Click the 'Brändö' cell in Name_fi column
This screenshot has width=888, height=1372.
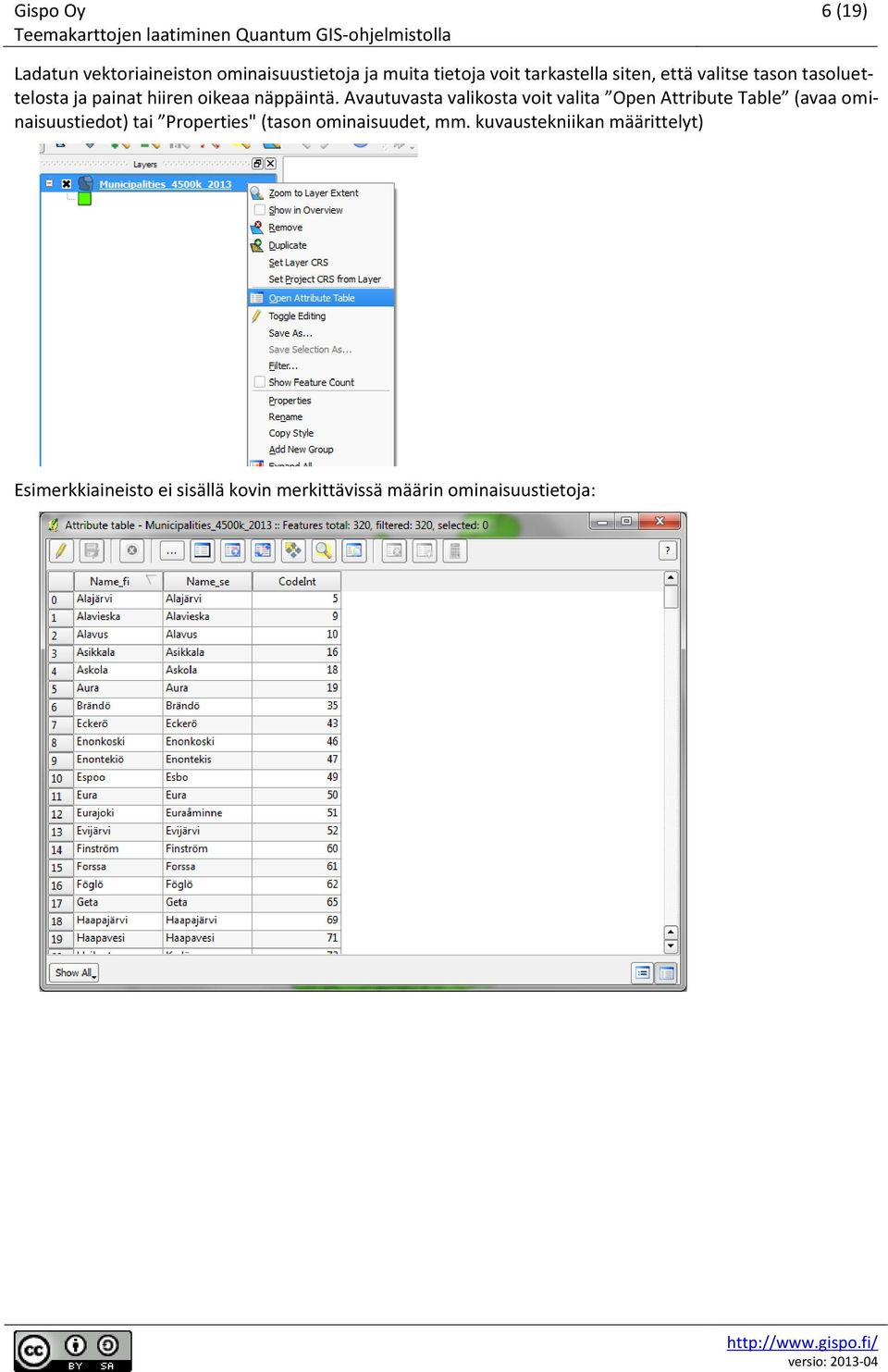tap(118, 706)
